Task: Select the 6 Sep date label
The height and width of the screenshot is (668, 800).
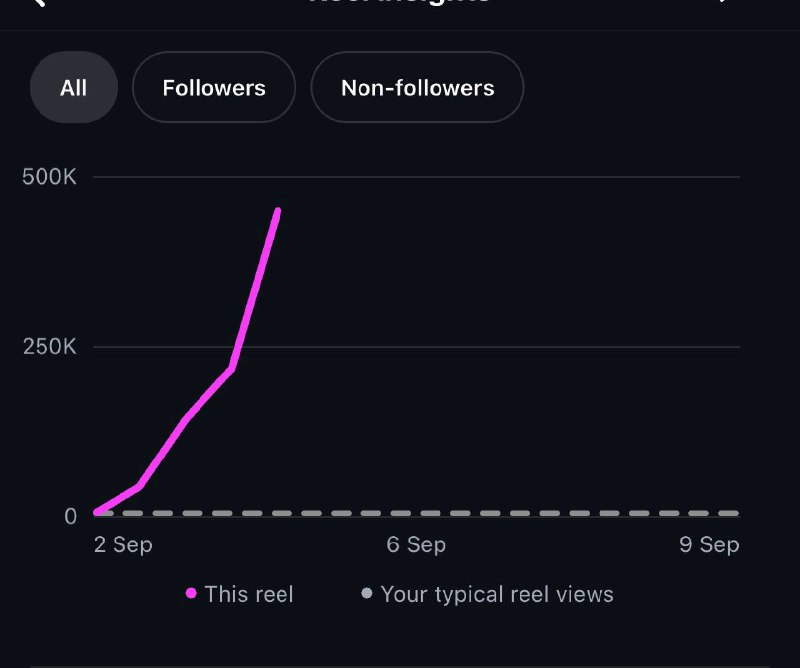Action: coord(416,545)
